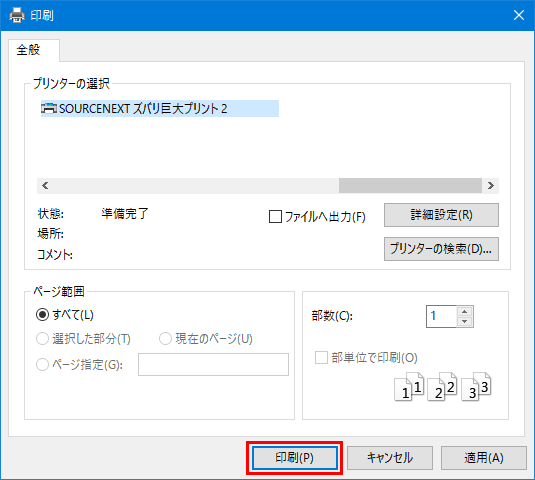Select ページ指定(G) radio option
This screenshot has height=480, width=535.
click(x=42, y=364)
